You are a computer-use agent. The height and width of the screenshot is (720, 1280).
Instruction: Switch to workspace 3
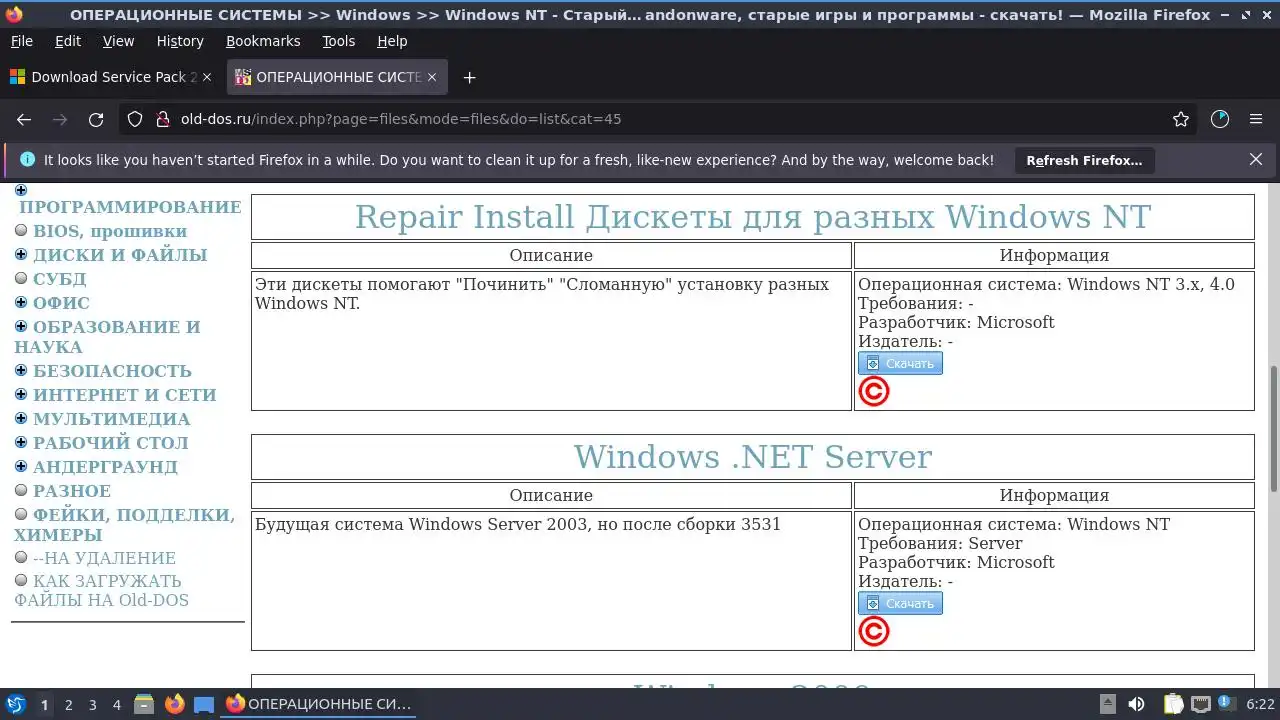(x=92, y=705)
